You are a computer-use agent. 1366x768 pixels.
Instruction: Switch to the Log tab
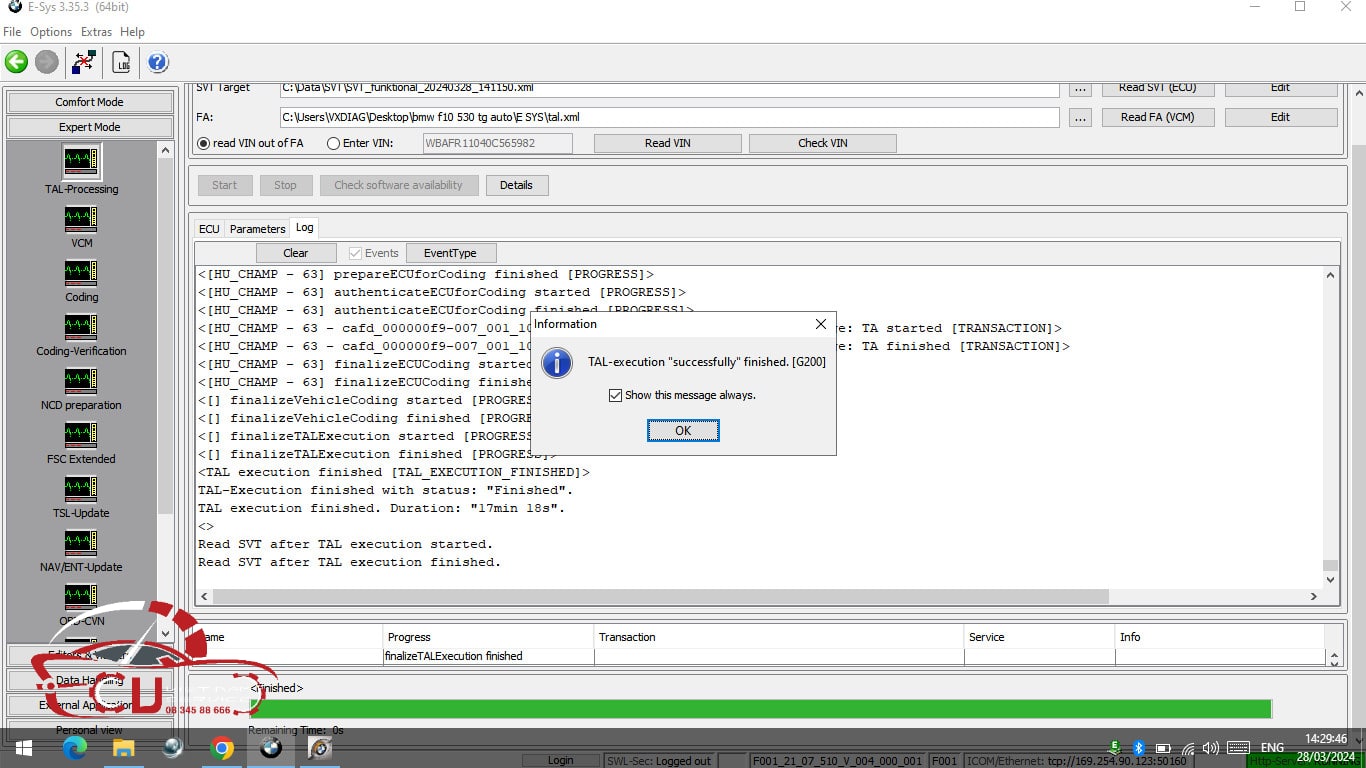[304, 228]
